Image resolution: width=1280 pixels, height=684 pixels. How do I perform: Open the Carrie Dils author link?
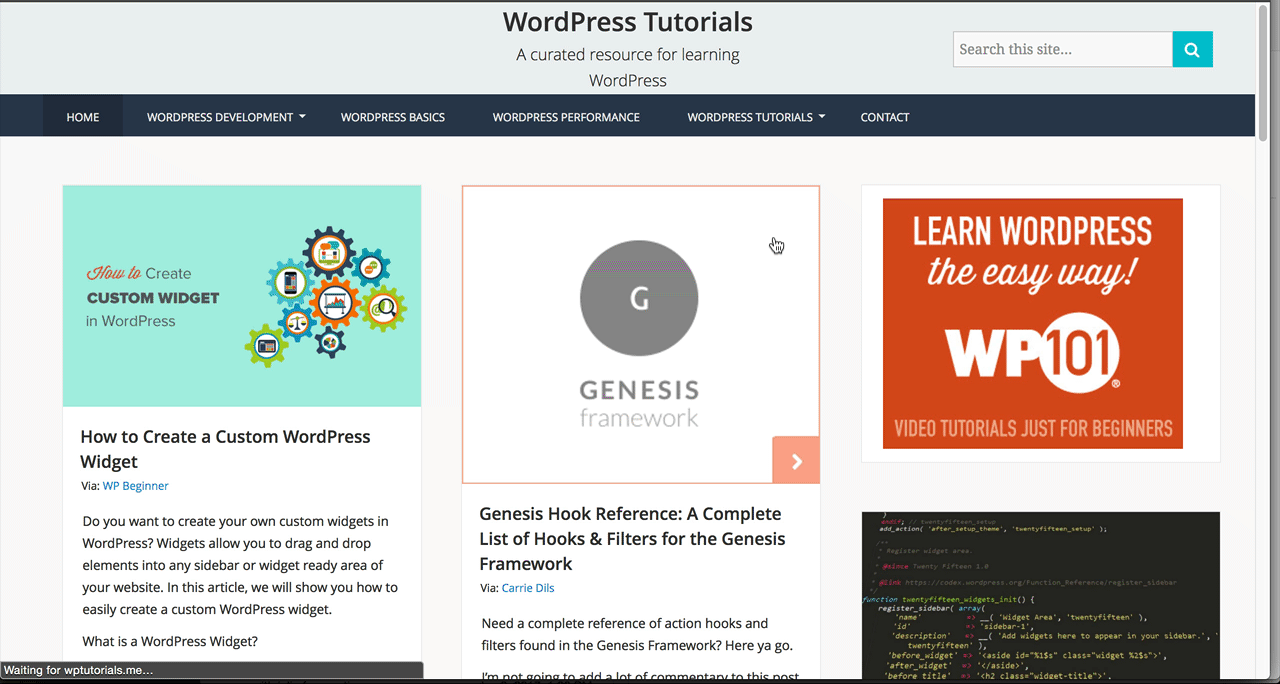pyautogui.click(x=528, y=588)
